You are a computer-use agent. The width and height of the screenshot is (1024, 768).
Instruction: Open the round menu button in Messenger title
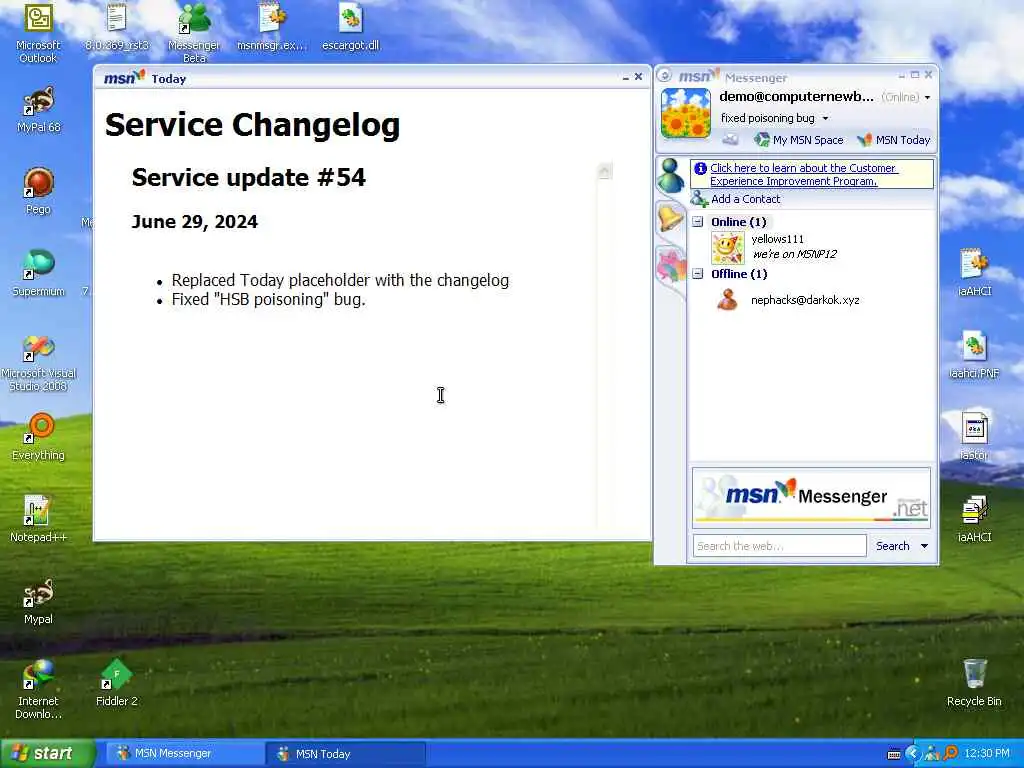click(665, 76)
